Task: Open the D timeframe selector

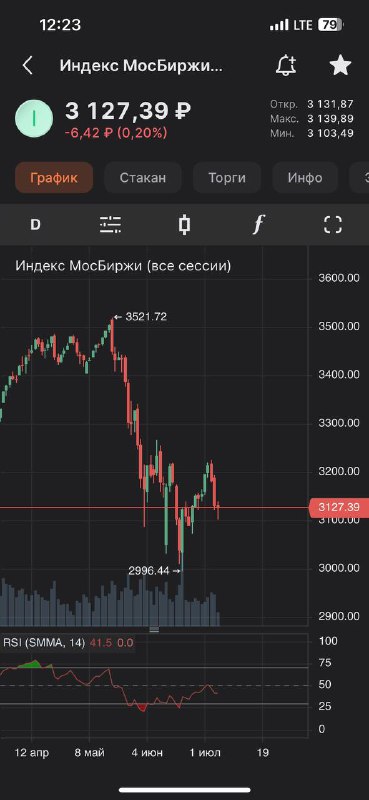Action: tap(35, 224)
